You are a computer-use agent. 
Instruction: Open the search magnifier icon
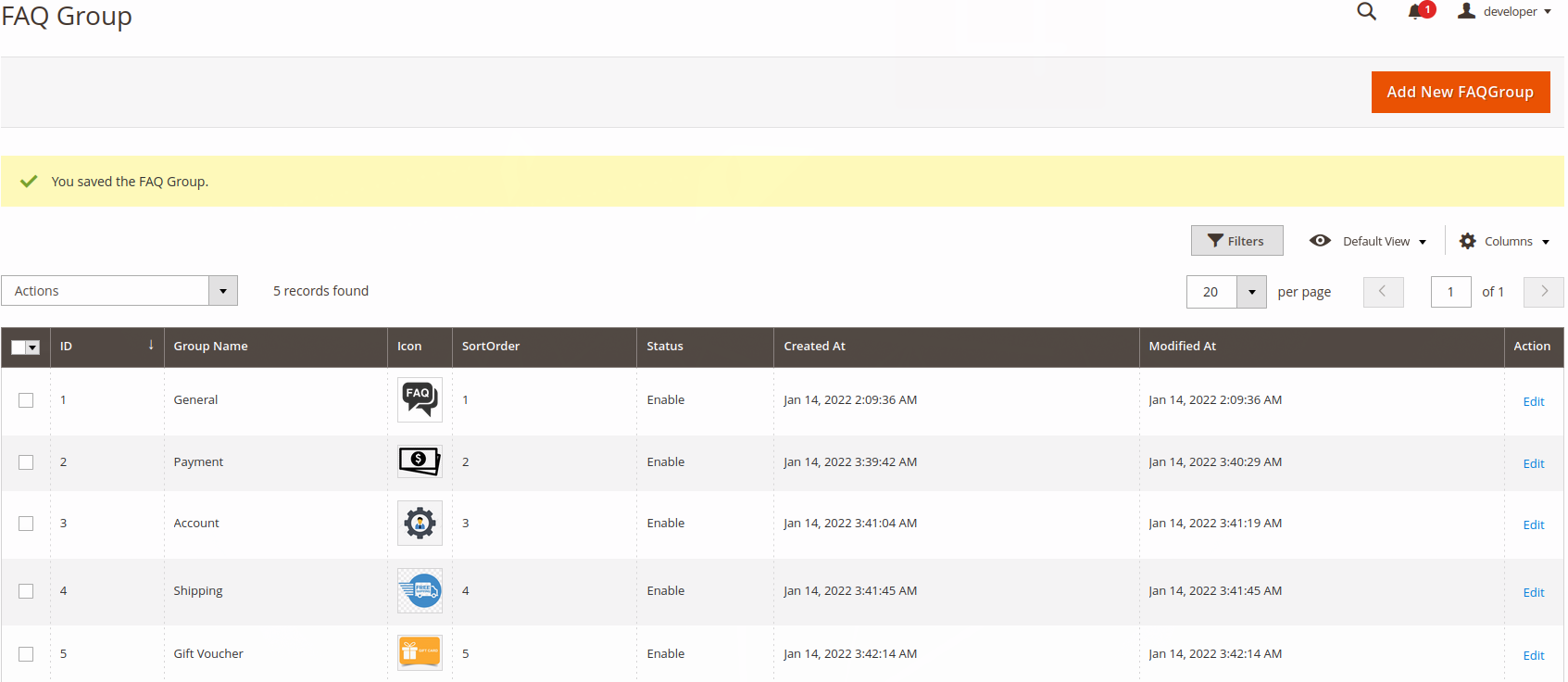[1366, 12]
